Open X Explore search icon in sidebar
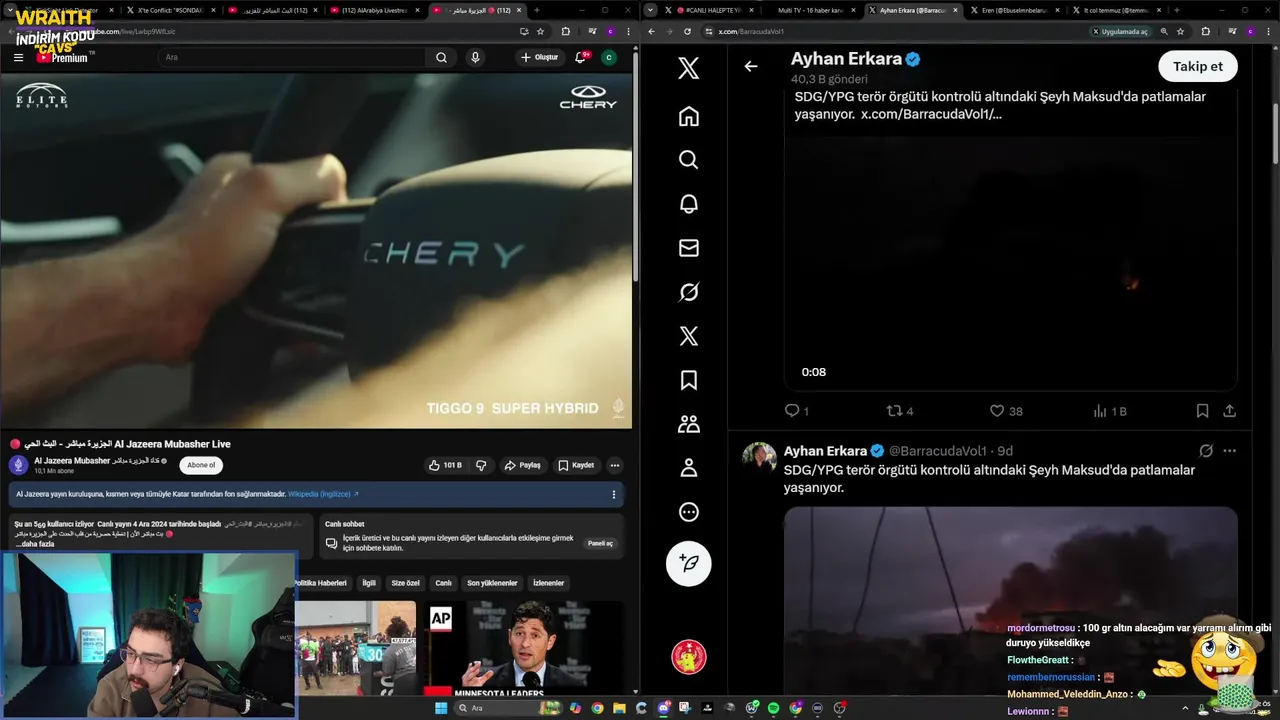Image resolution: width=1280 pixels, height=720 pixels. (x=688, y=160)
